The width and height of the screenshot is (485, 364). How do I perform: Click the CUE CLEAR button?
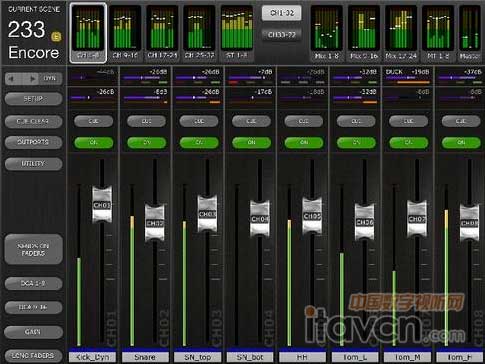pyautogui.click(x=33, y=121)
